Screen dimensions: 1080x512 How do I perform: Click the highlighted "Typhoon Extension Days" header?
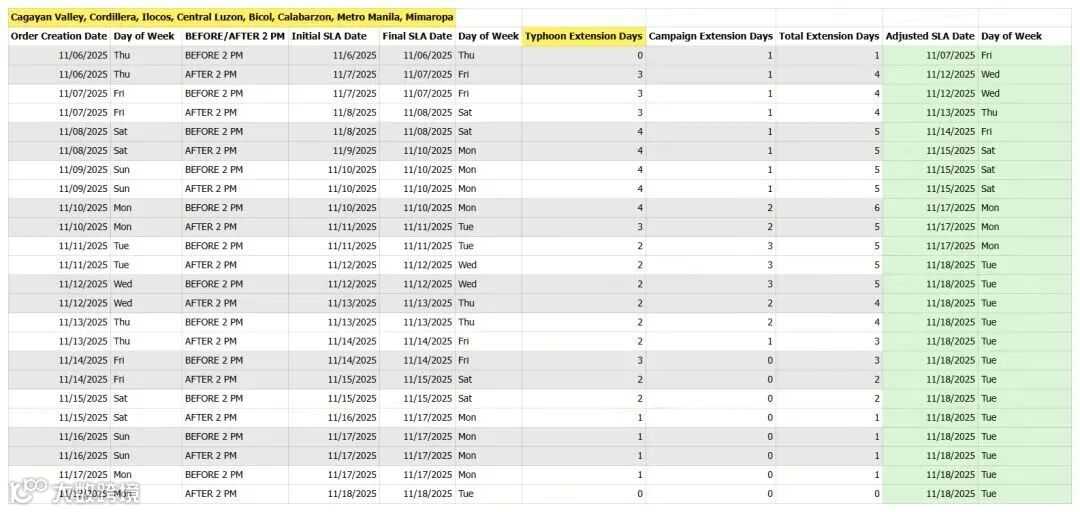click(x=584, y=36)
